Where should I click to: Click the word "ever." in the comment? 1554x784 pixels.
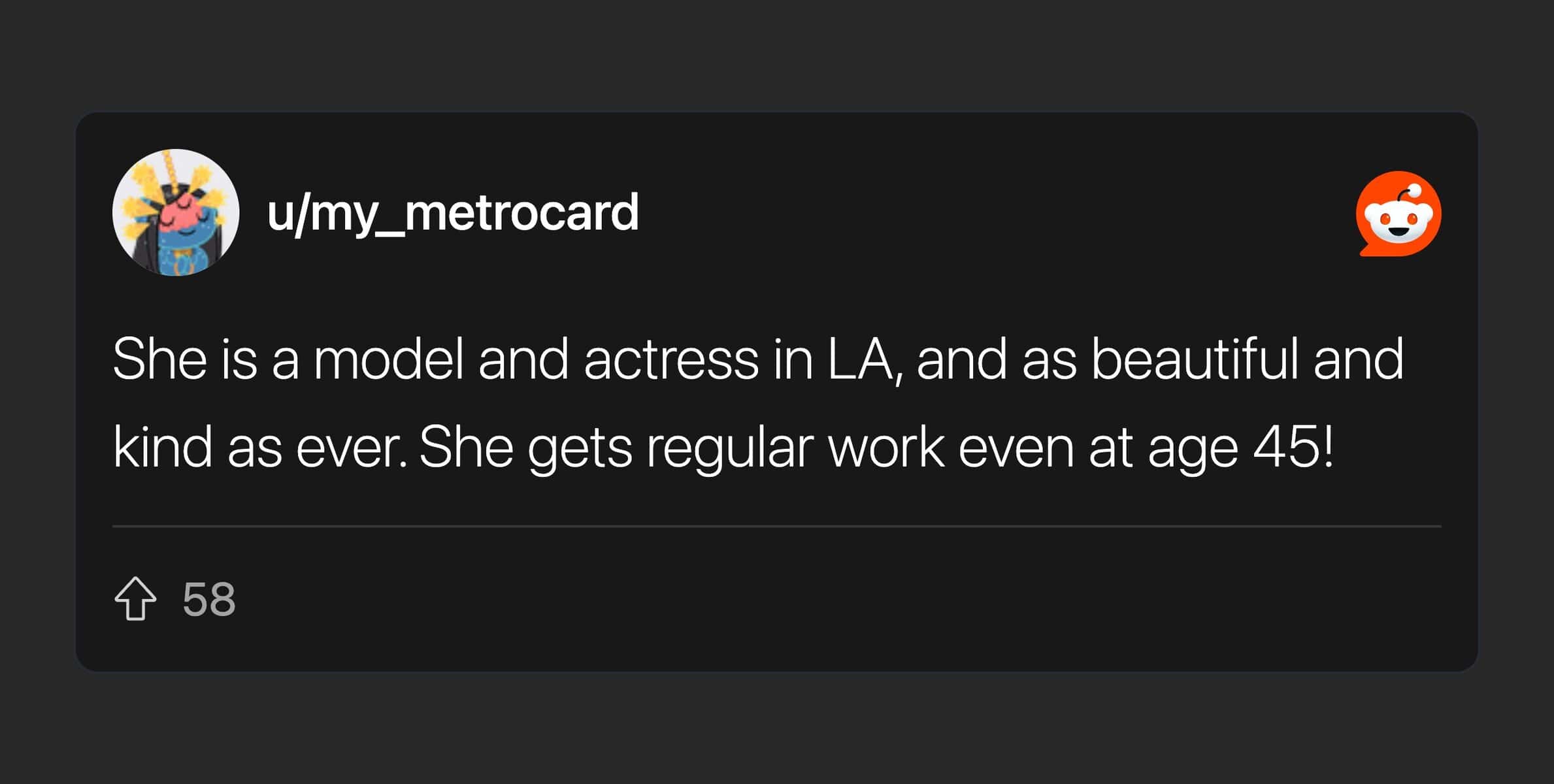352,449
